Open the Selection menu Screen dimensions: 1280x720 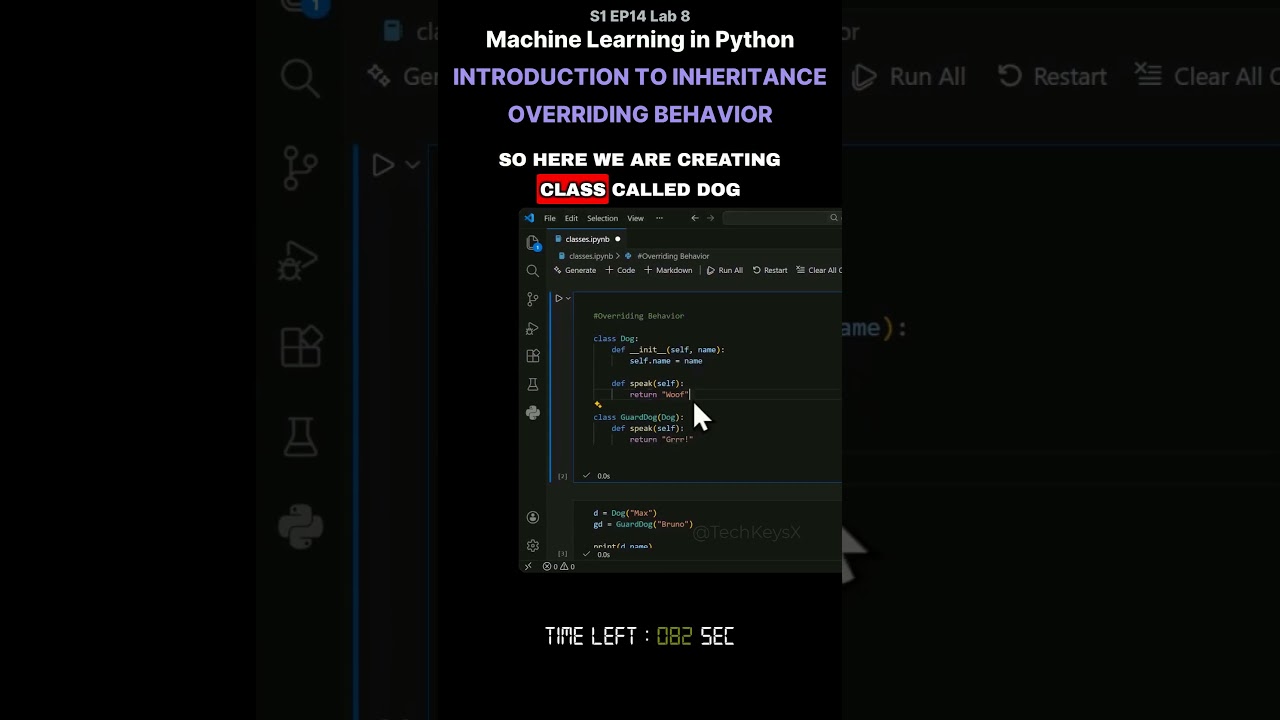602,218
